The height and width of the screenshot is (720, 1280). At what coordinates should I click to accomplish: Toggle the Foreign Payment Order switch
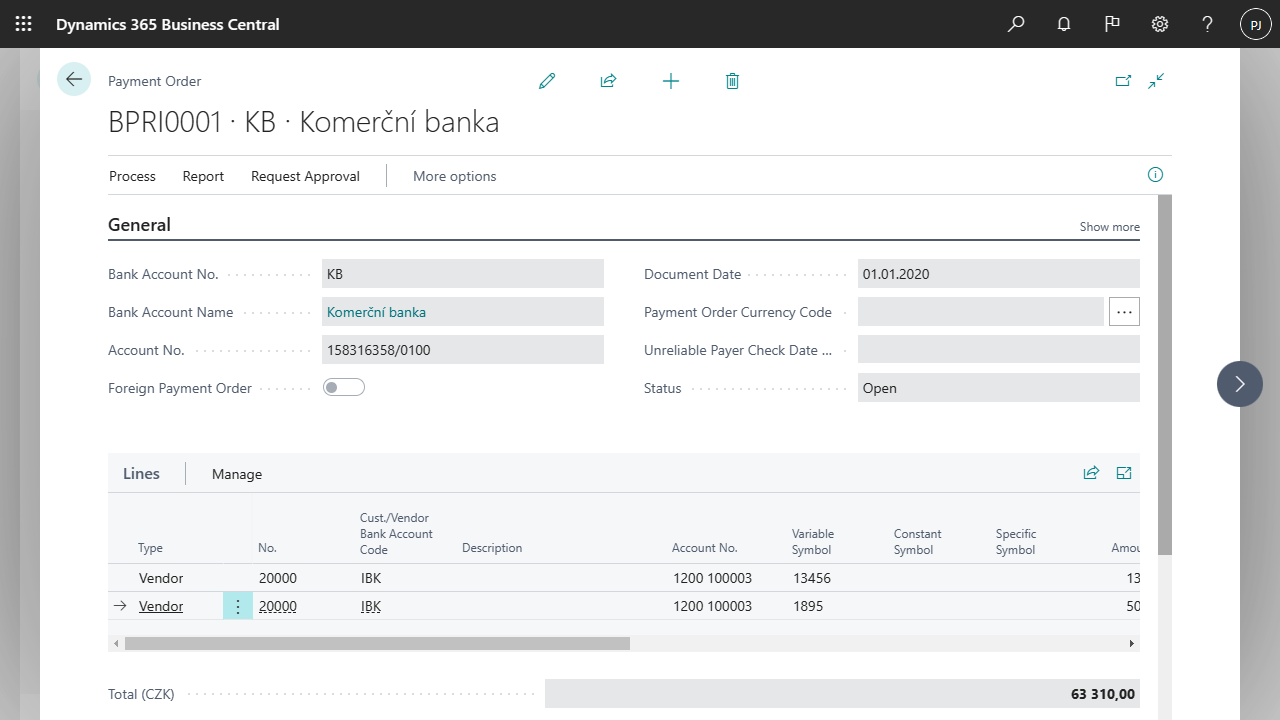pos(344,387)
